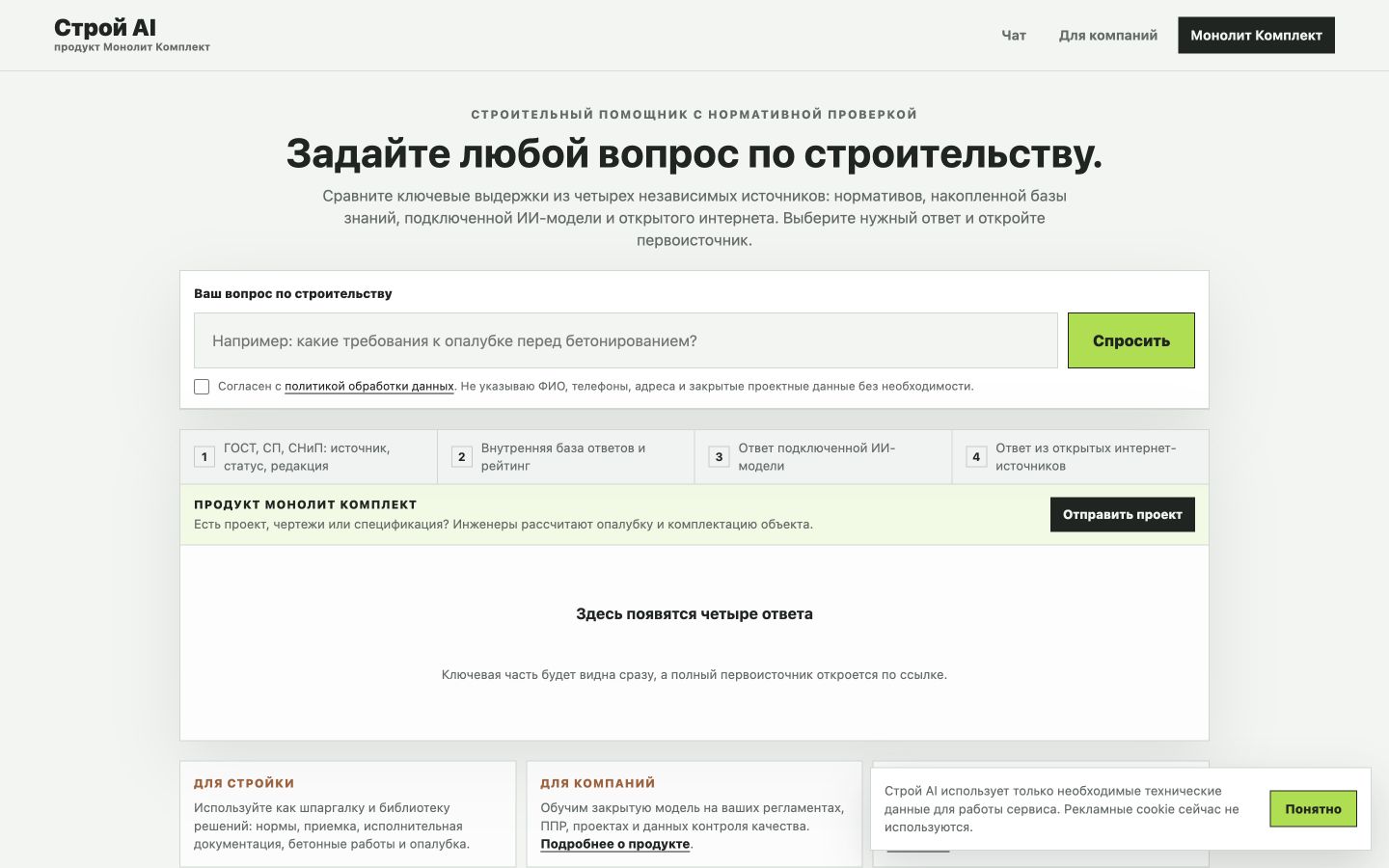Viewport: 1389px width, 868px height.
Task: Focus the construction question input field
Action: [x=626, y=340]
